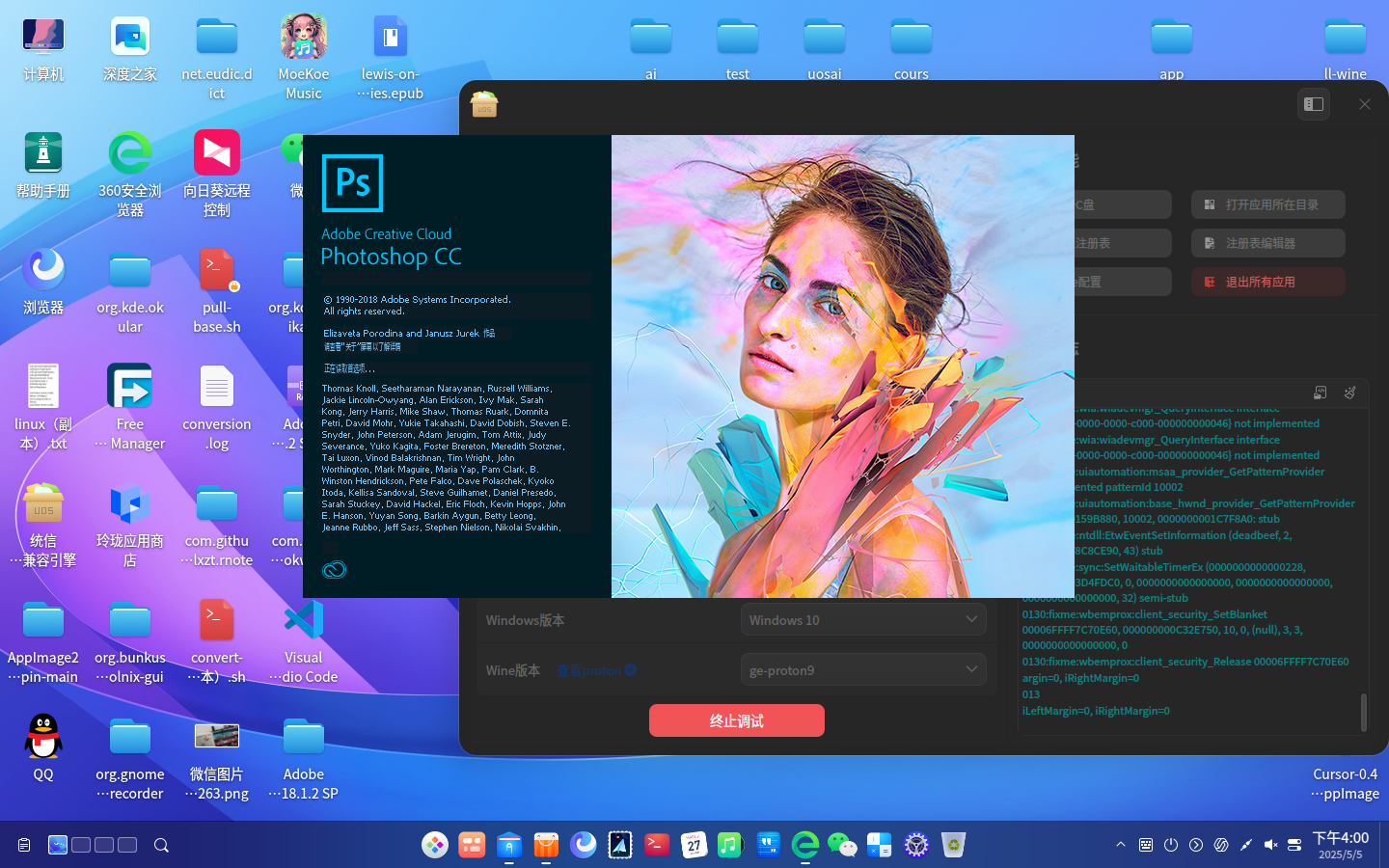Select the pull-base.sh script on the desktop
Image resolution: width=1389 pixels, height=868 pixels.
[217, 291]
